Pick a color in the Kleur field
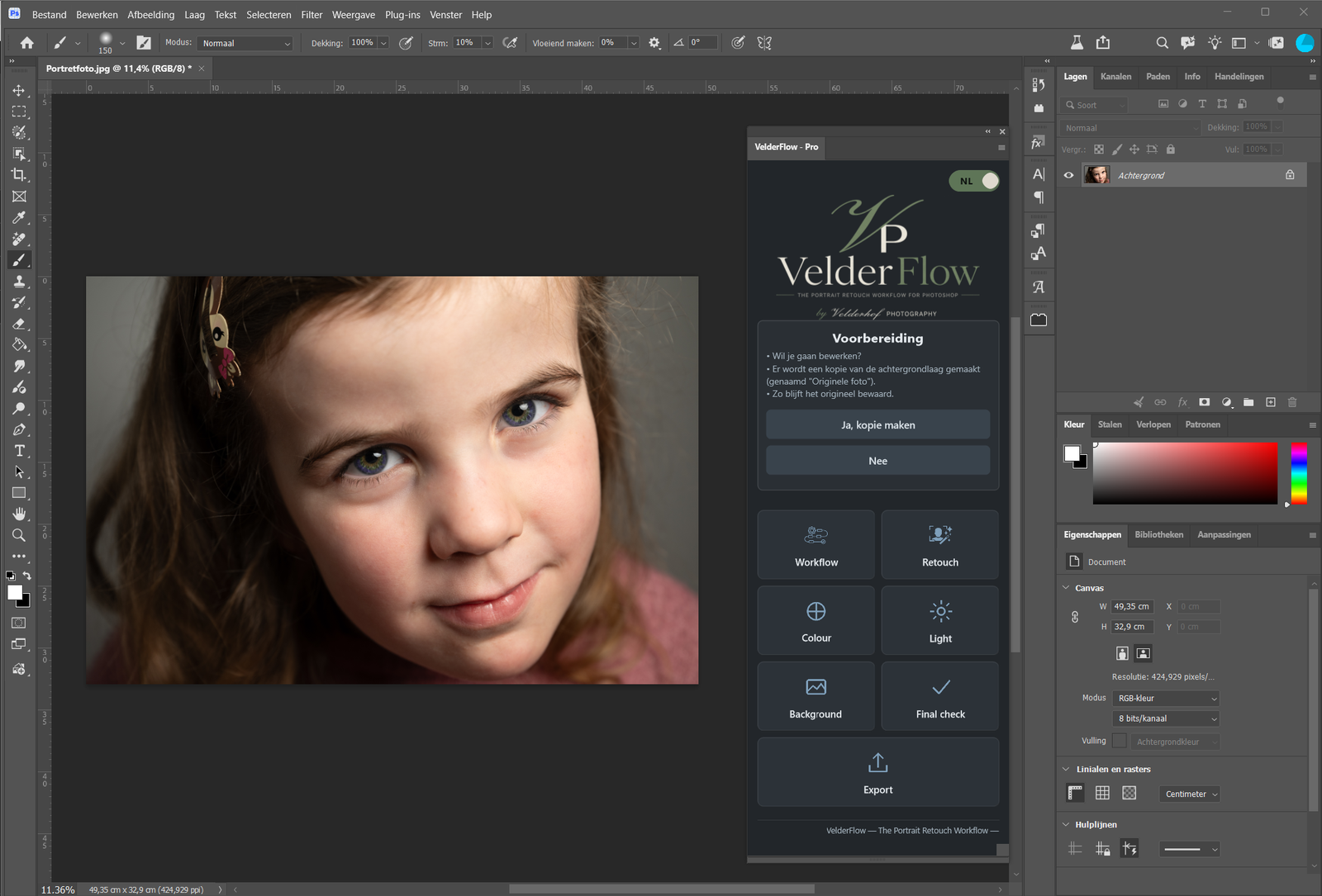The image size is (1322, 896). [1185, 473]
